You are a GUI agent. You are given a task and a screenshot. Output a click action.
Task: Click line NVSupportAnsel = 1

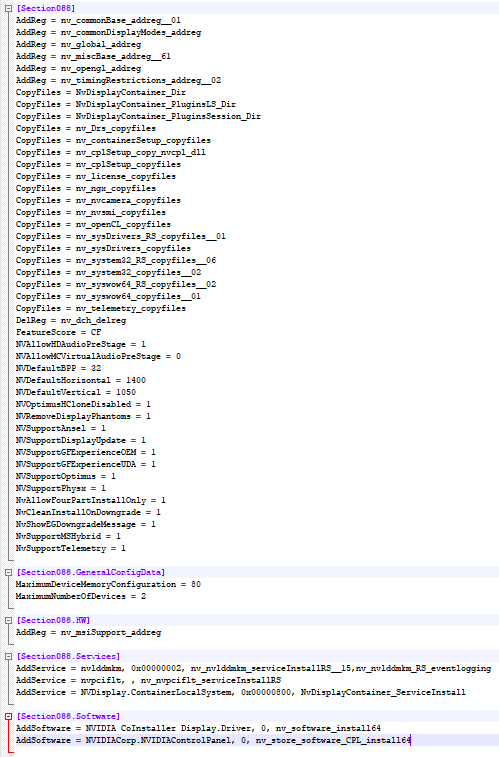(x=61, y=428)
